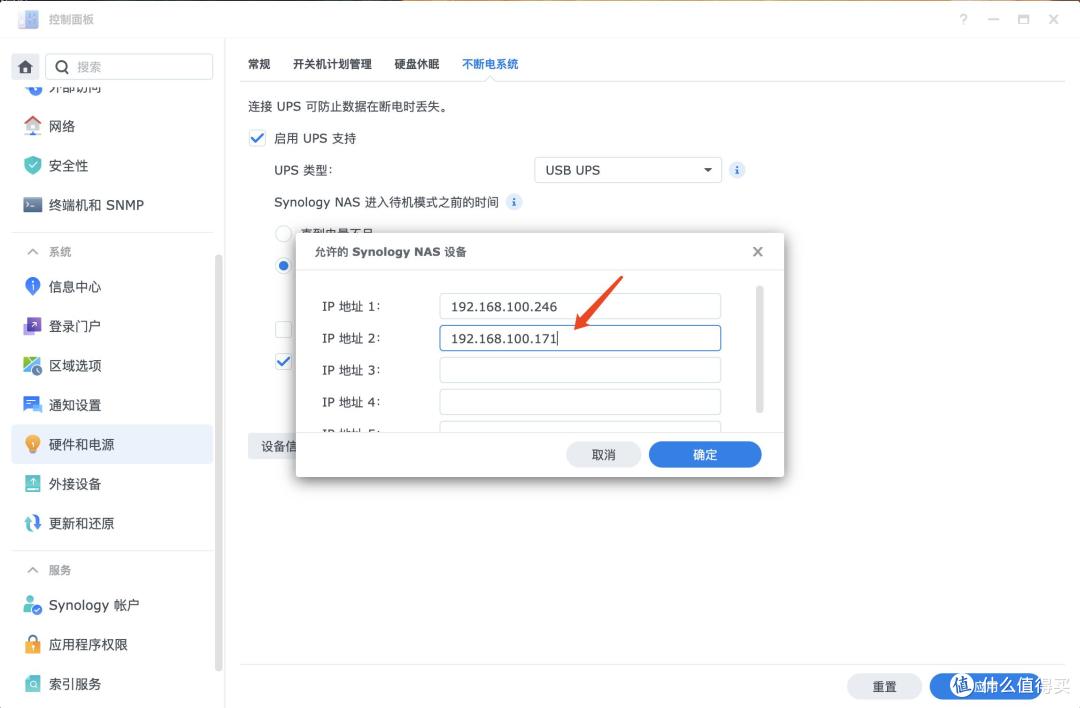Open the 更新和还原 icon
Image resolution: width=1080 pixels, height=708 pixels.
(x=32, y=523)
